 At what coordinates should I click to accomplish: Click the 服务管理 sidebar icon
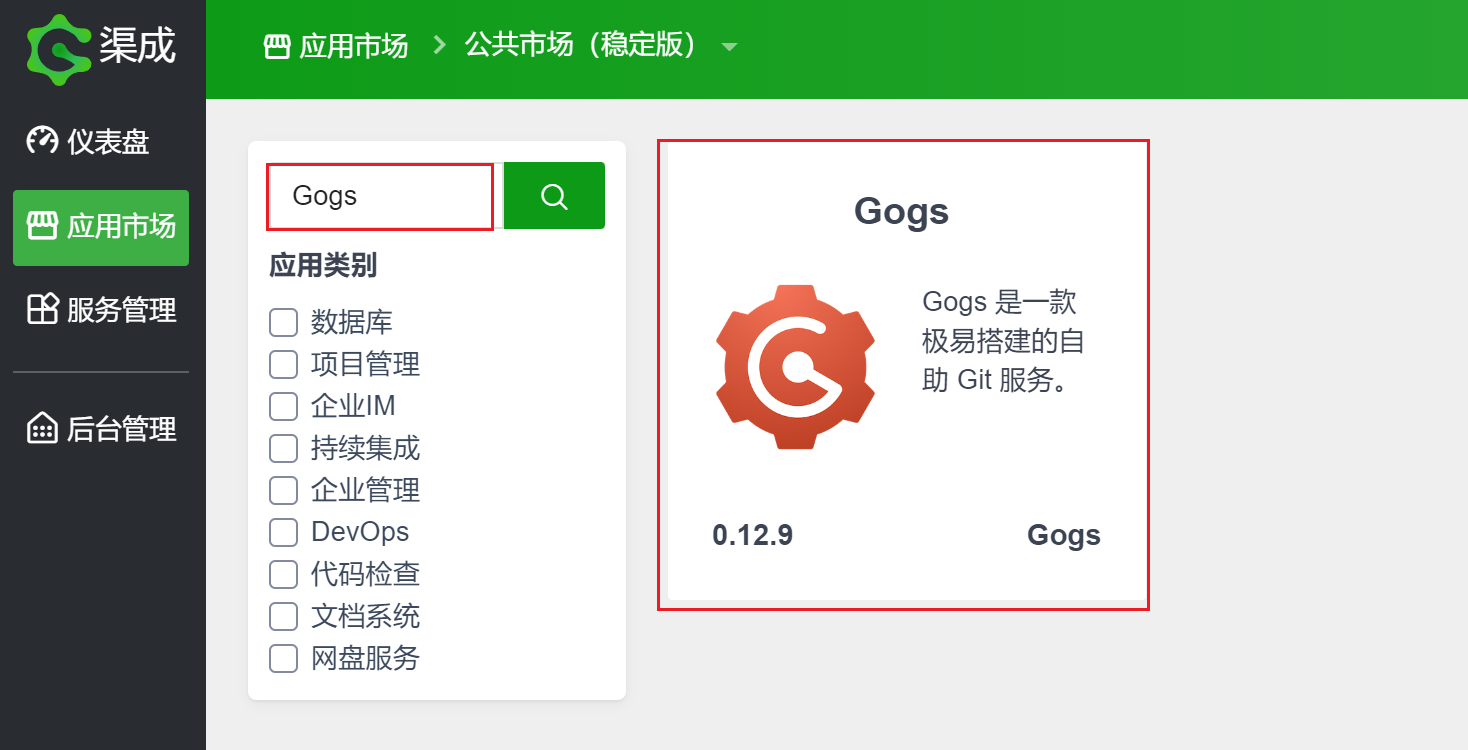pos(42,309)
